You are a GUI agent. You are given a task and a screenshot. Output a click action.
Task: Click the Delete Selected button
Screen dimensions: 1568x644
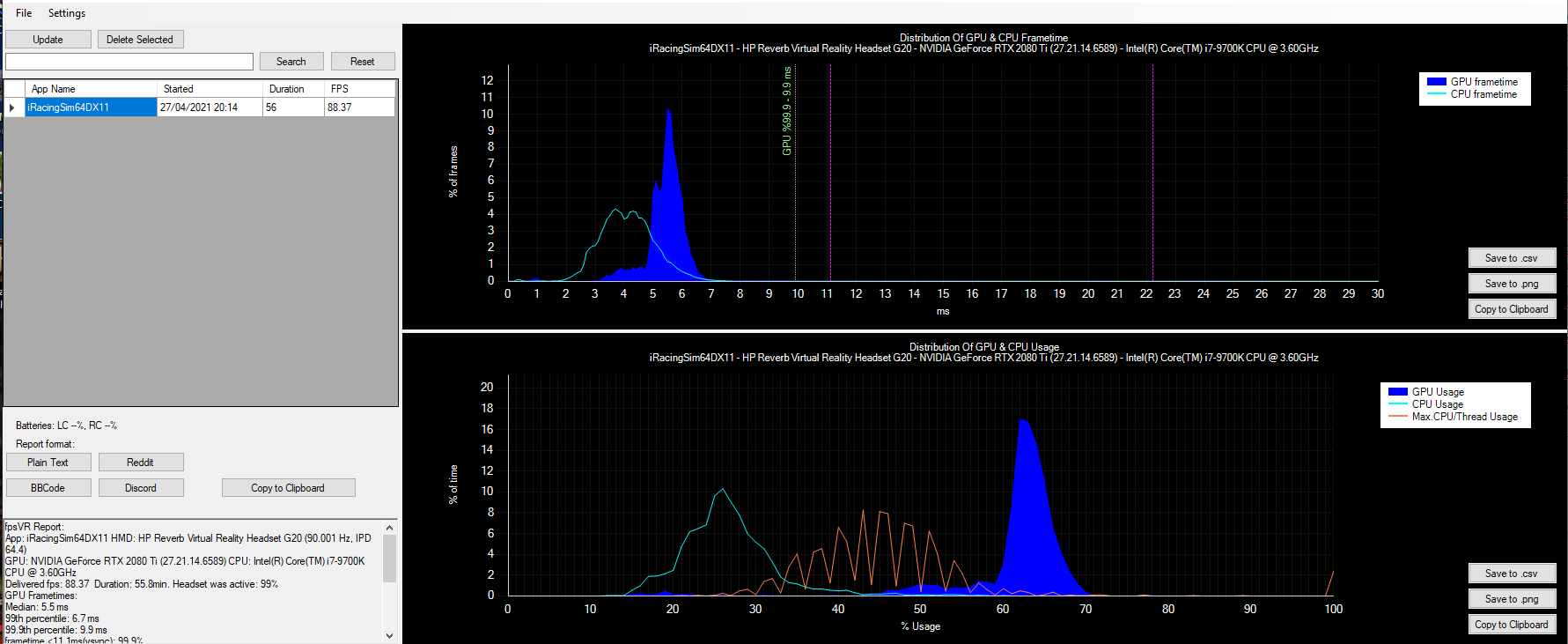pyautogui.click(x=140, y=40)
